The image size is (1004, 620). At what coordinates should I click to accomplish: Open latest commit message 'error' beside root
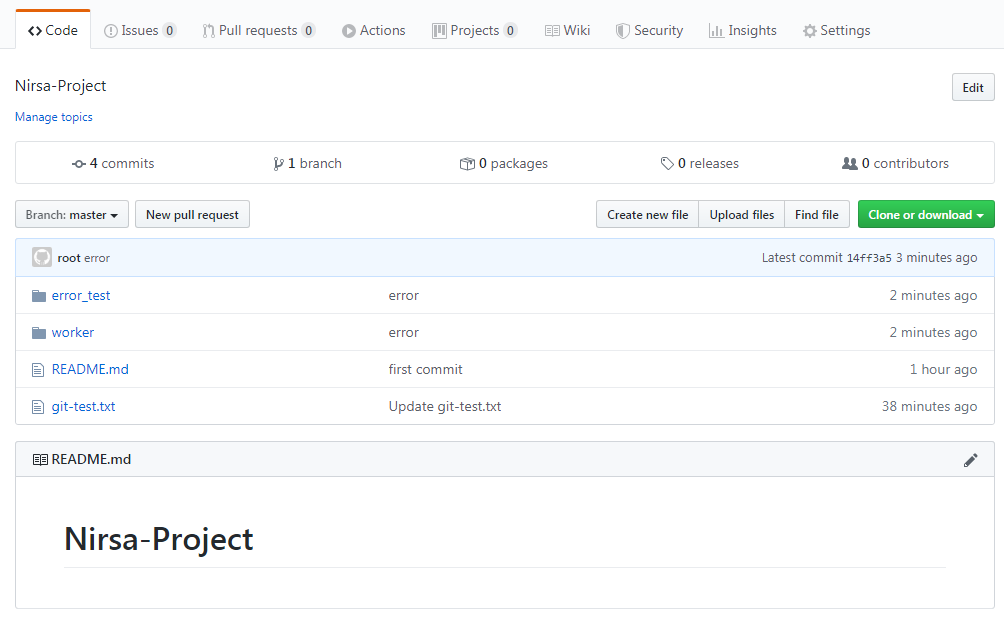pos(97,258)
